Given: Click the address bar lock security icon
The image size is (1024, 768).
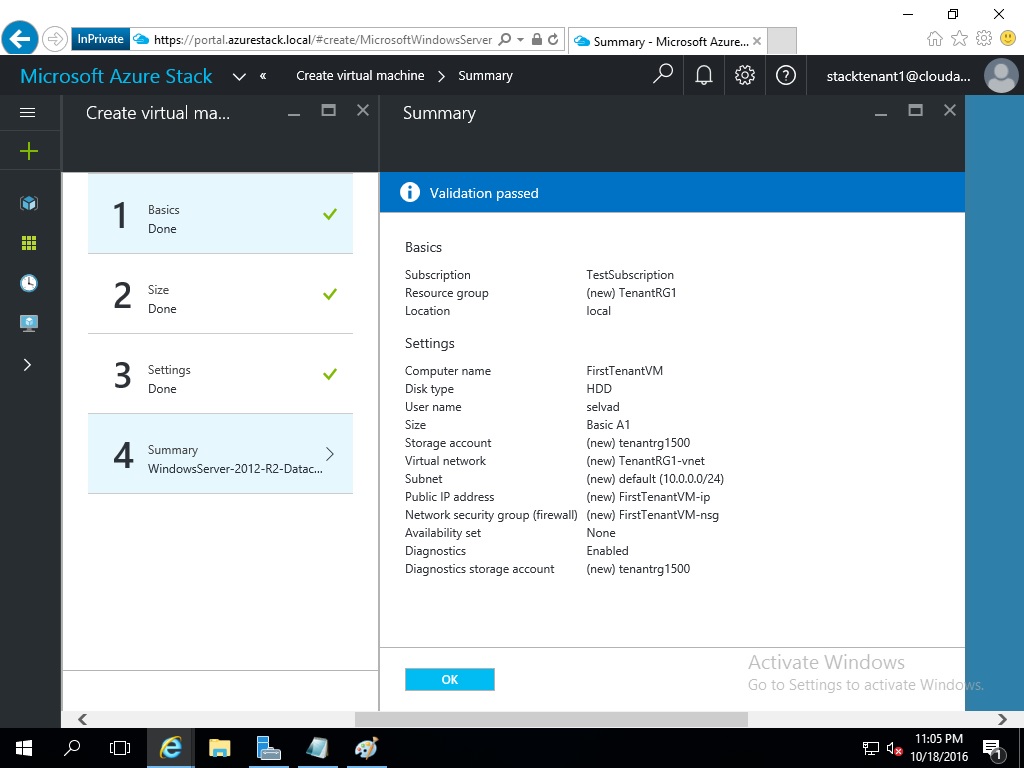Looking at the screenshot, I should [x=537, y=39].
